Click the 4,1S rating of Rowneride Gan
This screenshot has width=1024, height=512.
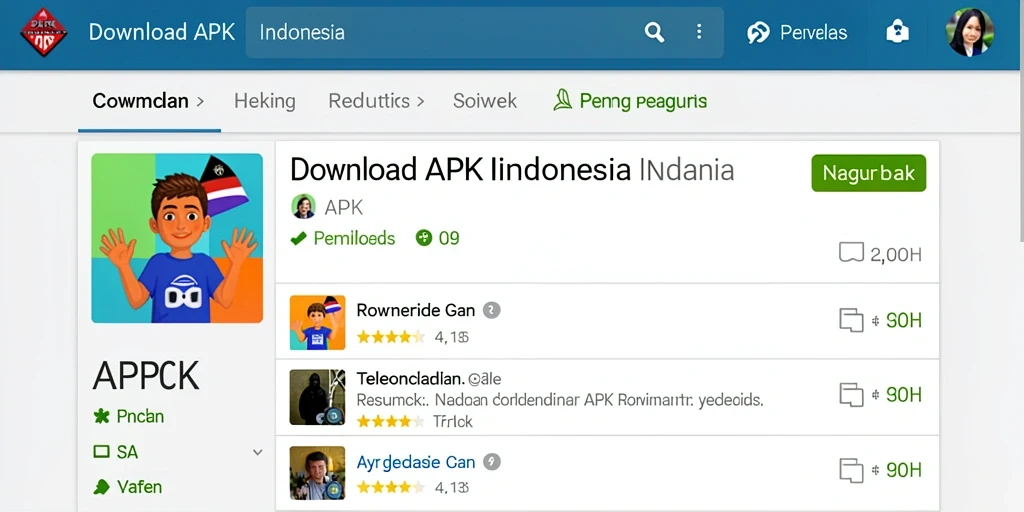point(451,338)
